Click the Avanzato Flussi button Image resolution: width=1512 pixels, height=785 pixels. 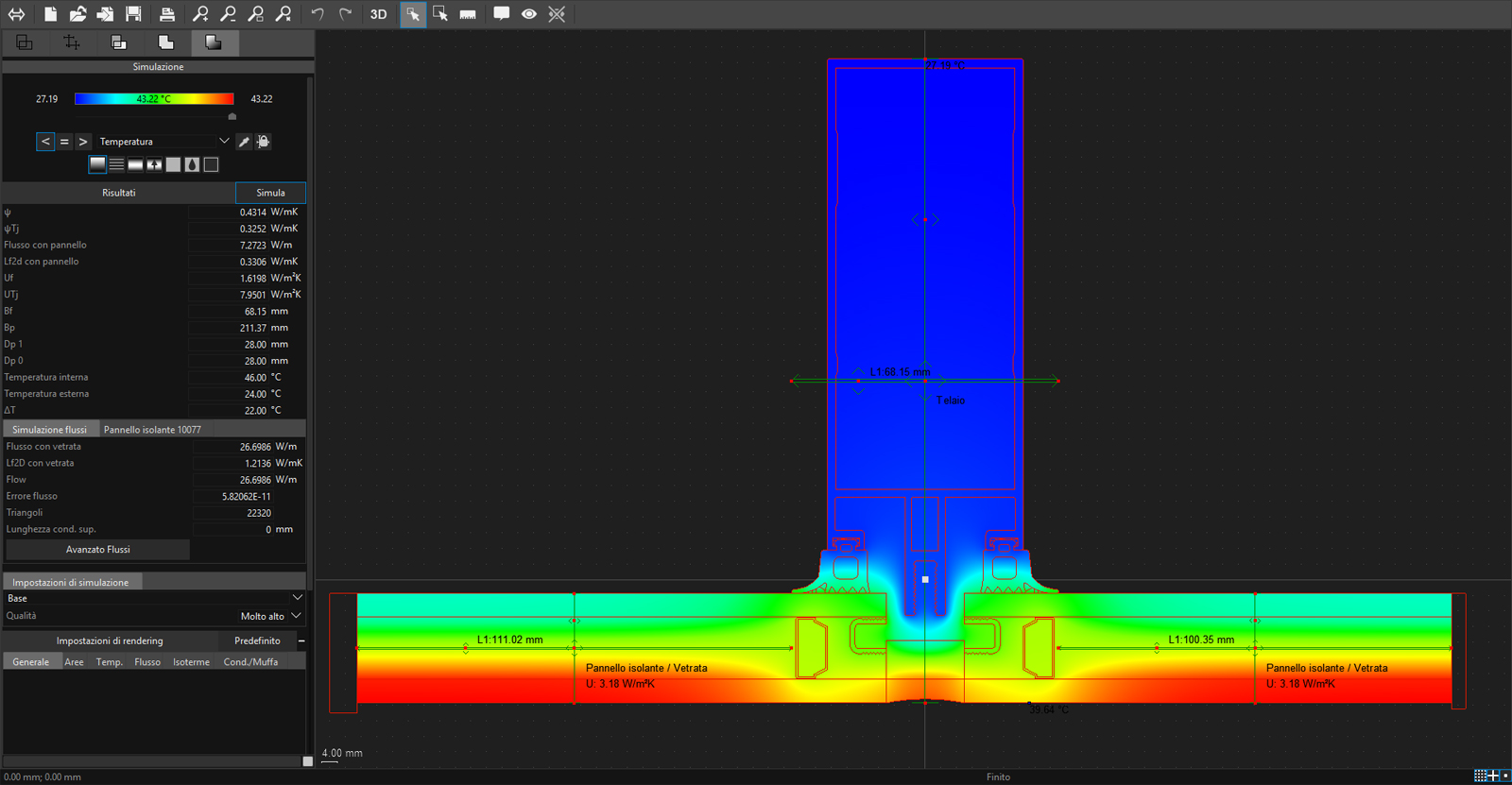point(98,549)
